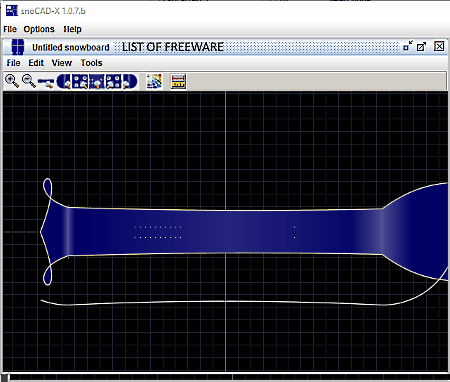450x382 pixels.
Task: Open the main File menu
Action: (10, 29)
